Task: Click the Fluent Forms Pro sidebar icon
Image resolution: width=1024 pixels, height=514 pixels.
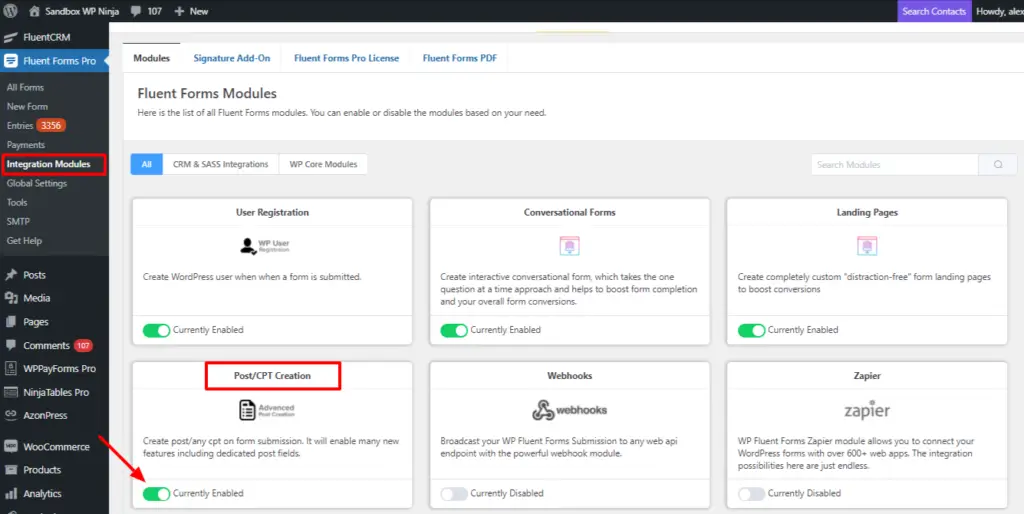Action: click(x=10, y=61)
